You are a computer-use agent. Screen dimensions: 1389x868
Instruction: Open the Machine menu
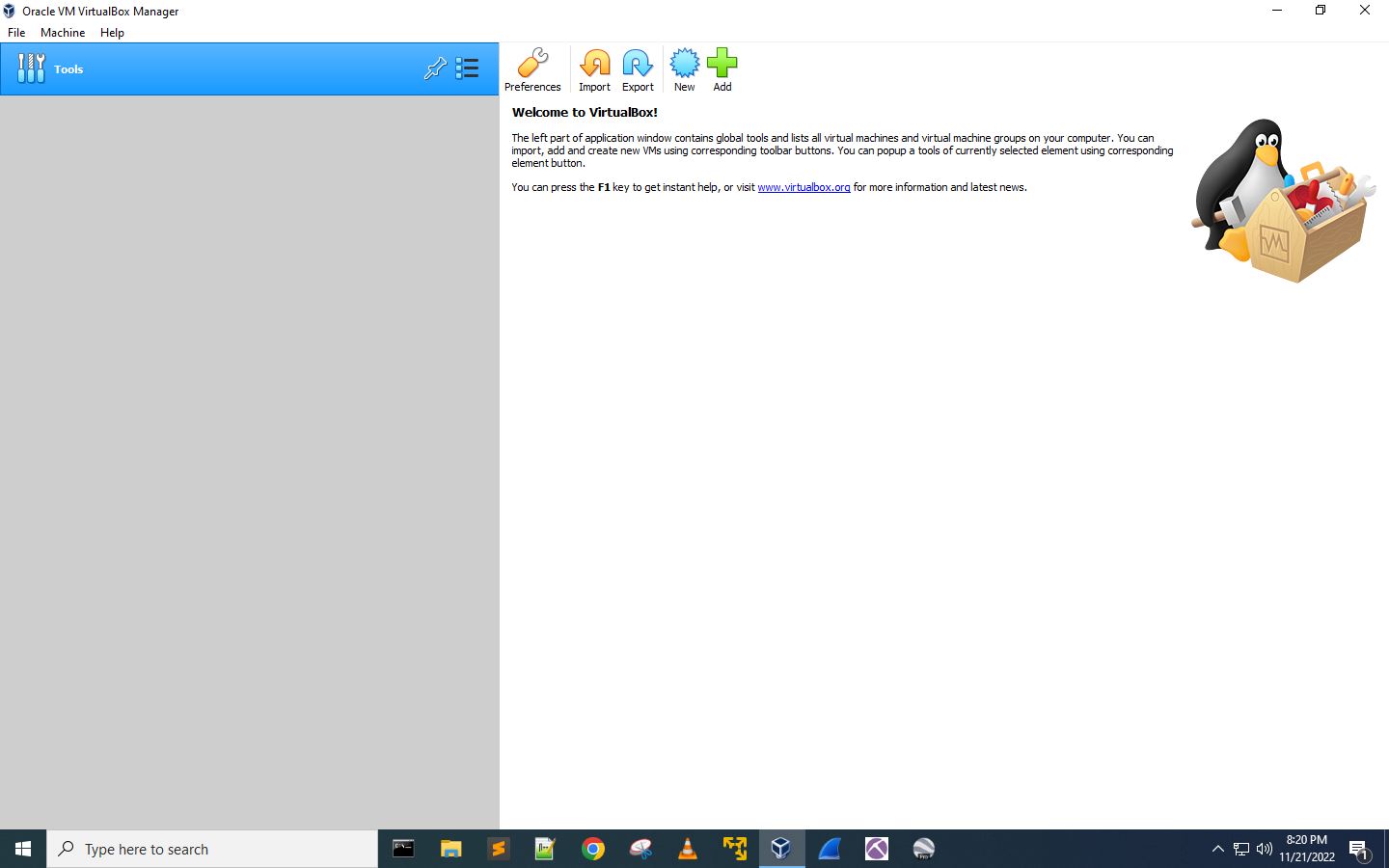pos(63,32)
